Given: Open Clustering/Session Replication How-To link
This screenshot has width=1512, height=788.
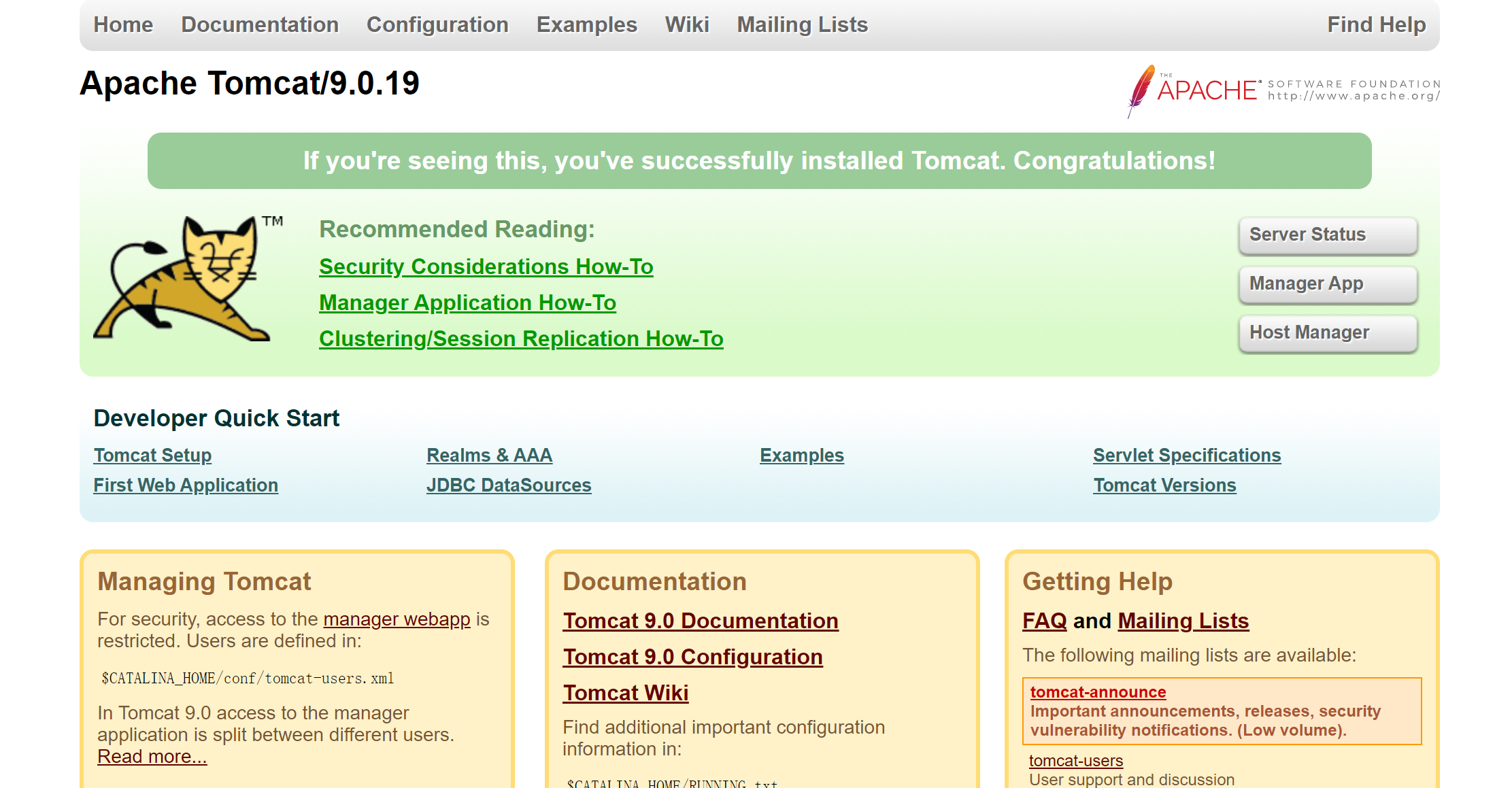Looking at the screenshot, I should [521, 339].
